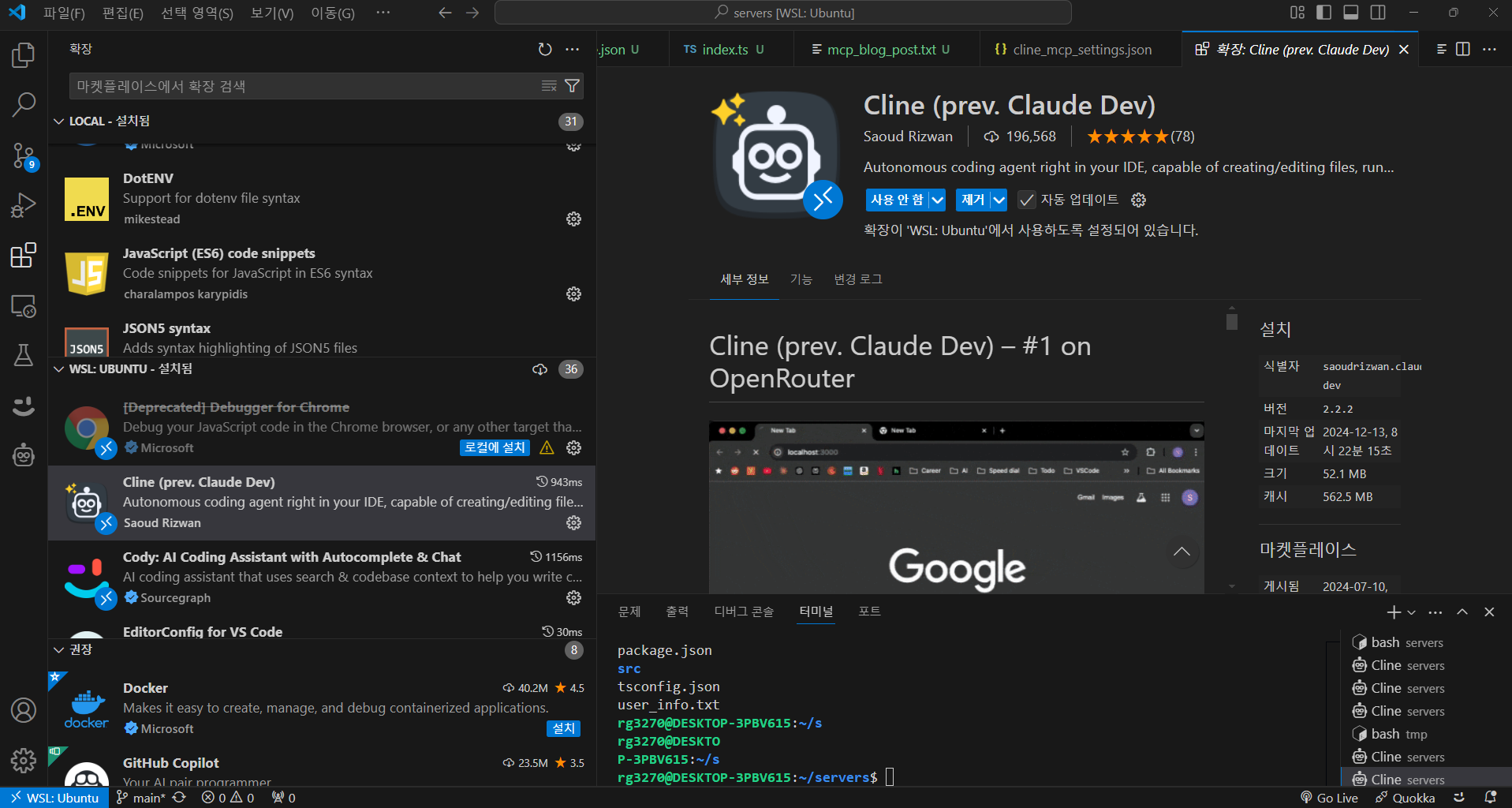Maximize the terminal panel size
This screenshot has width=1512, height=808.
[1462, 612]
